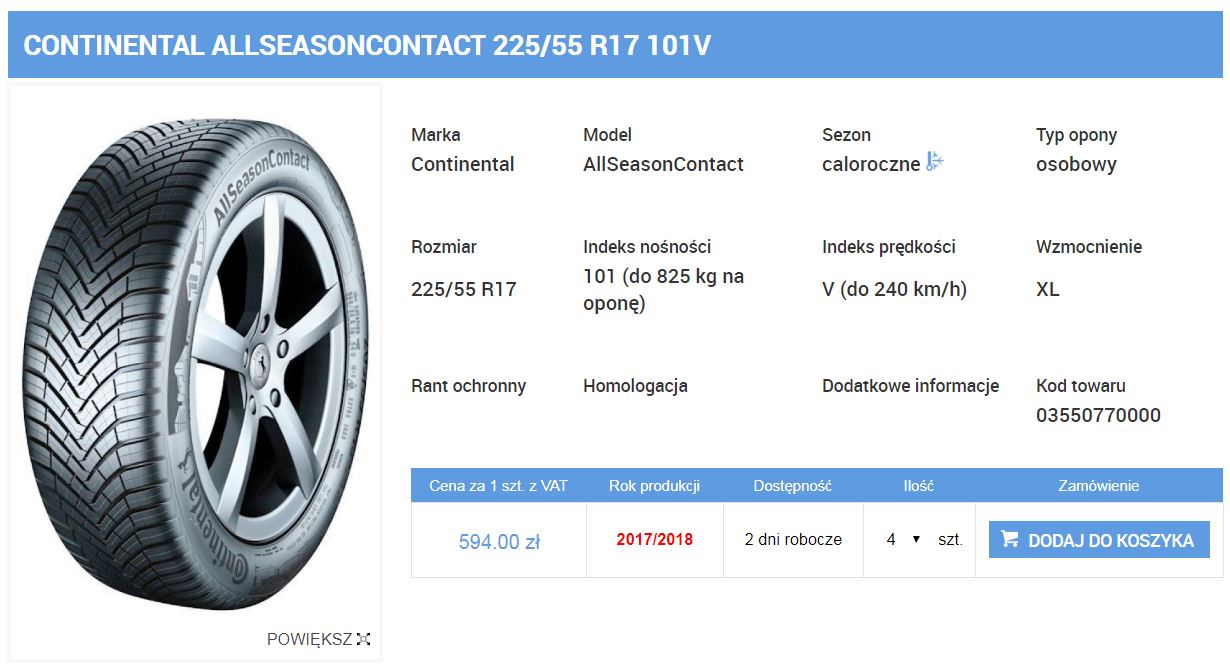Click the POWIĘKSZ link text
1230x671 pixels.
click(x=309, y=639)
